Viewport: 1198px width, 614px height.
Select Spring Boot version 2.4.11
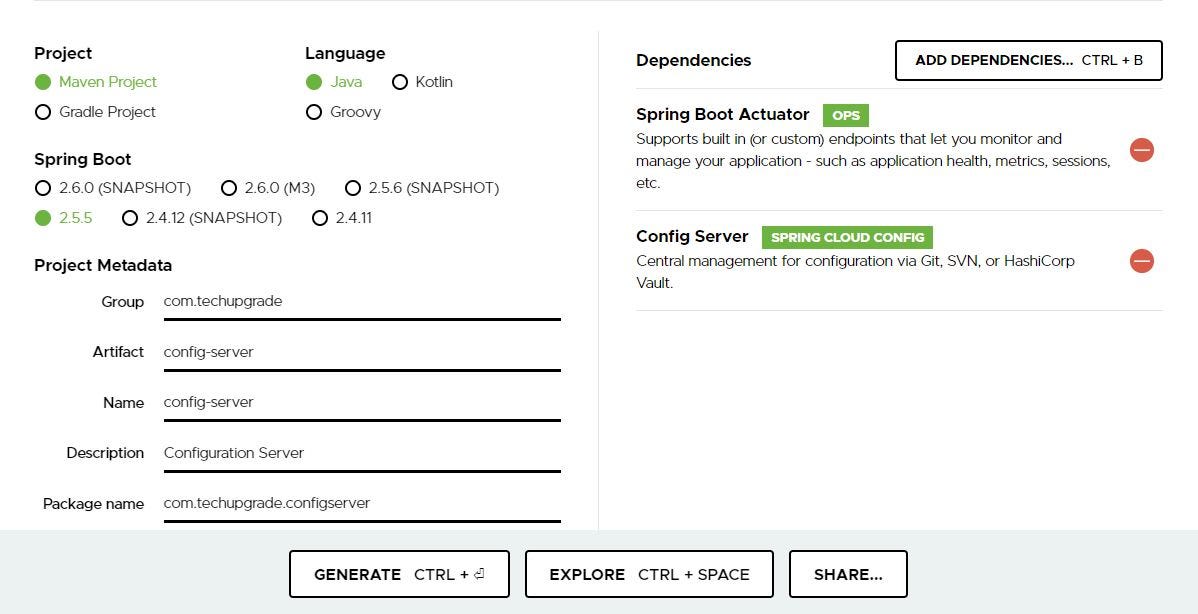(x=319, y=218)
